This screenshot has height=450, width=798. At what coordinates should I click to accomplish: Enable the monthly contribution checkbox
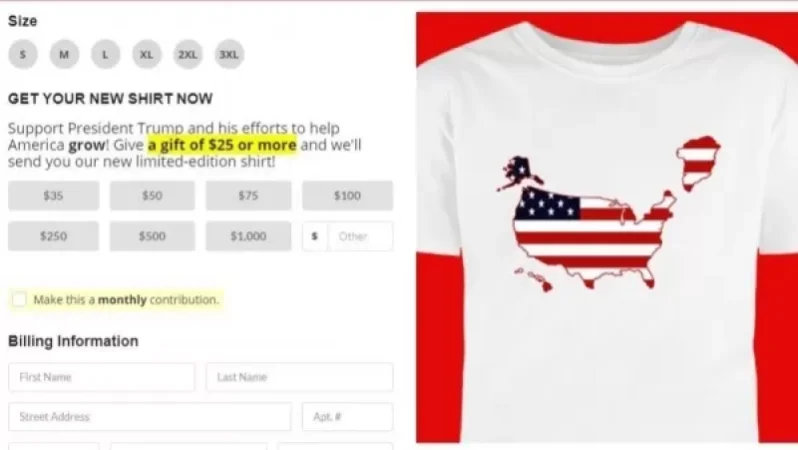[19, 299]
